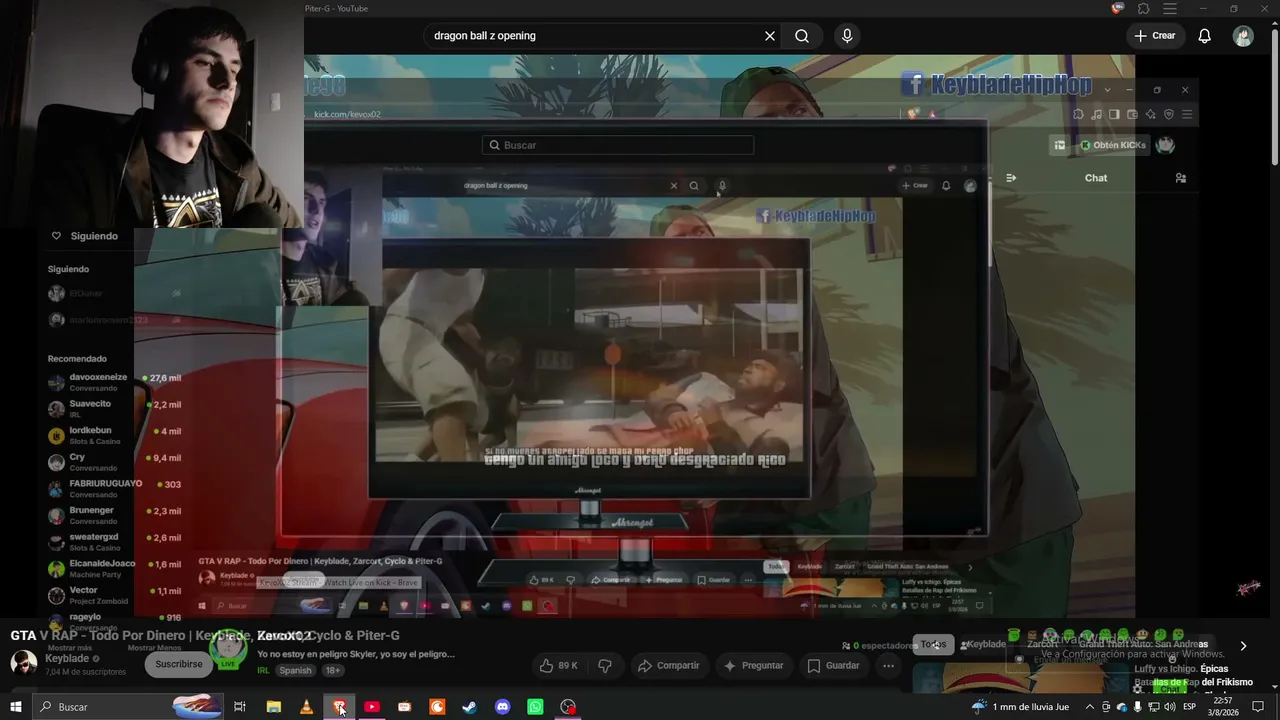The height and width of the screenshot is (720, 1280).
Task: Open Kick chat users list icon
Action: [1181, 178]
